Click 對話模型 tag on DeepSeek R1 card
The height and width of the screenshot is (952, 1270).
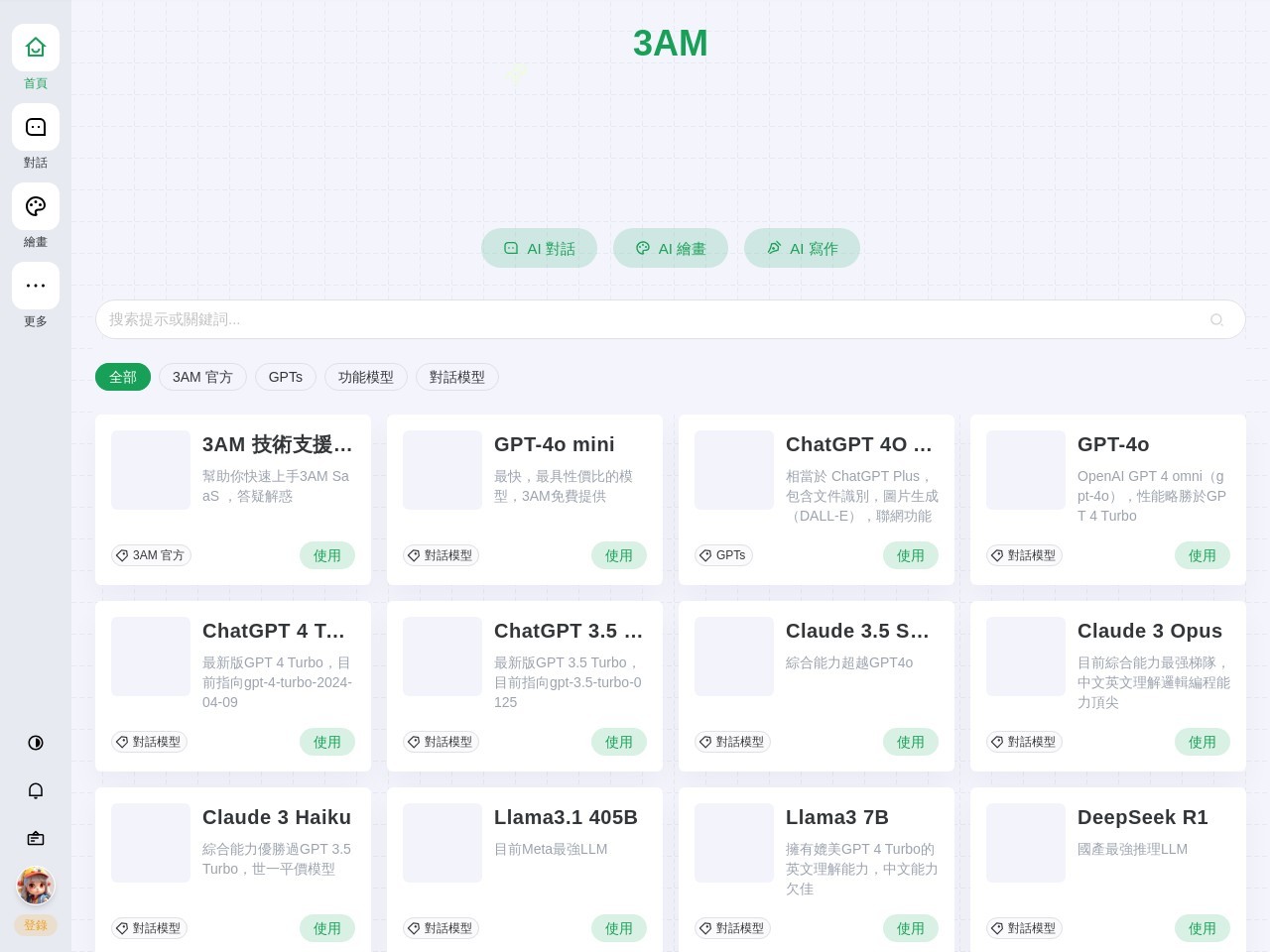point(1024,928)
